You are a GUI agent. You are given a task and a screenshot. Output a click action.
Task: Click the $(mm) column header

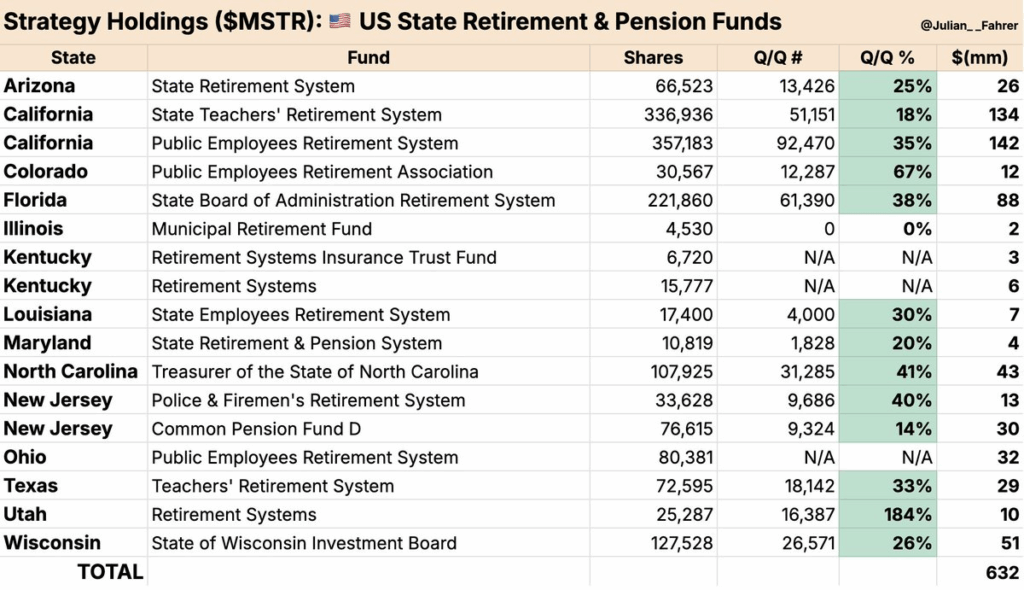click(979, 58)
